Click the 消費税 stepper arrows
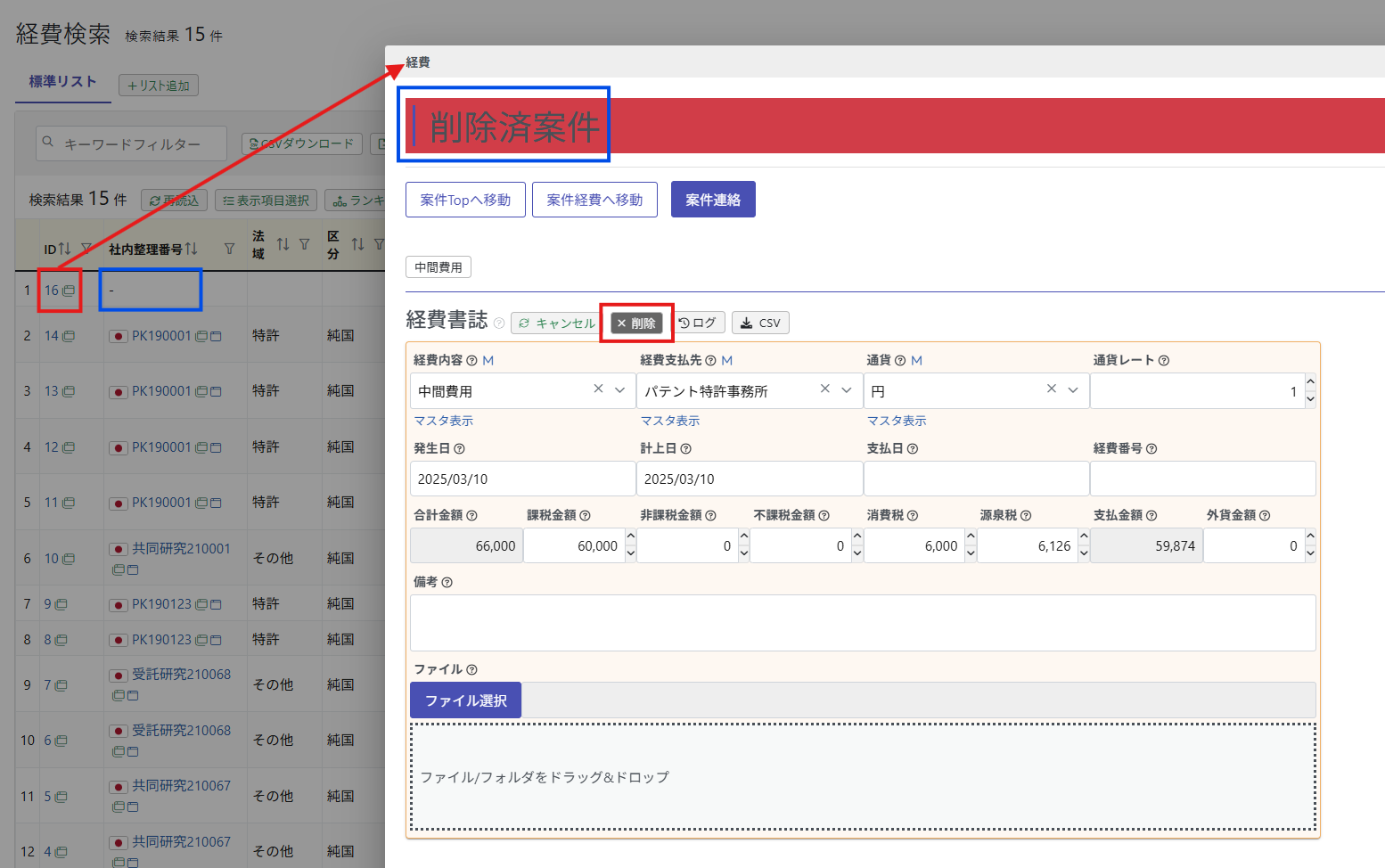Viewport: 1385px width, 868px height. coord(971,545)
